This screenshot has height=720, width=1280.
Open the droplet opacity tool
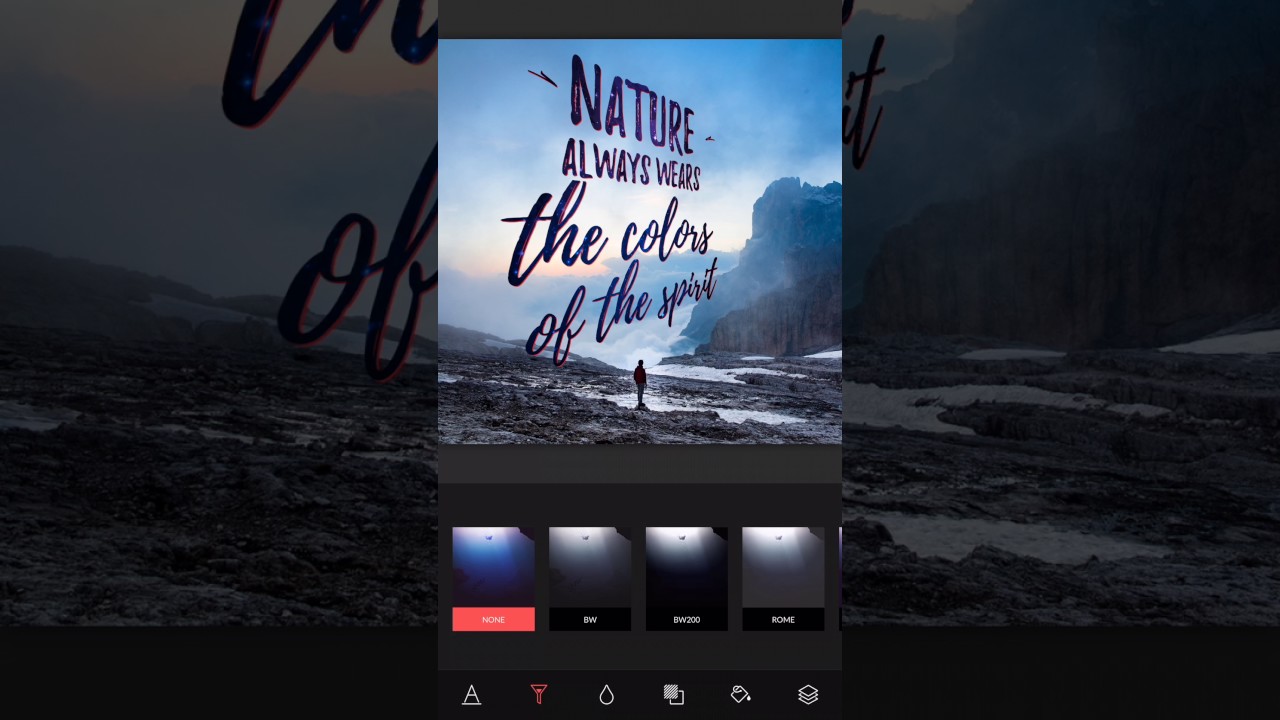[x=606, y=695]
